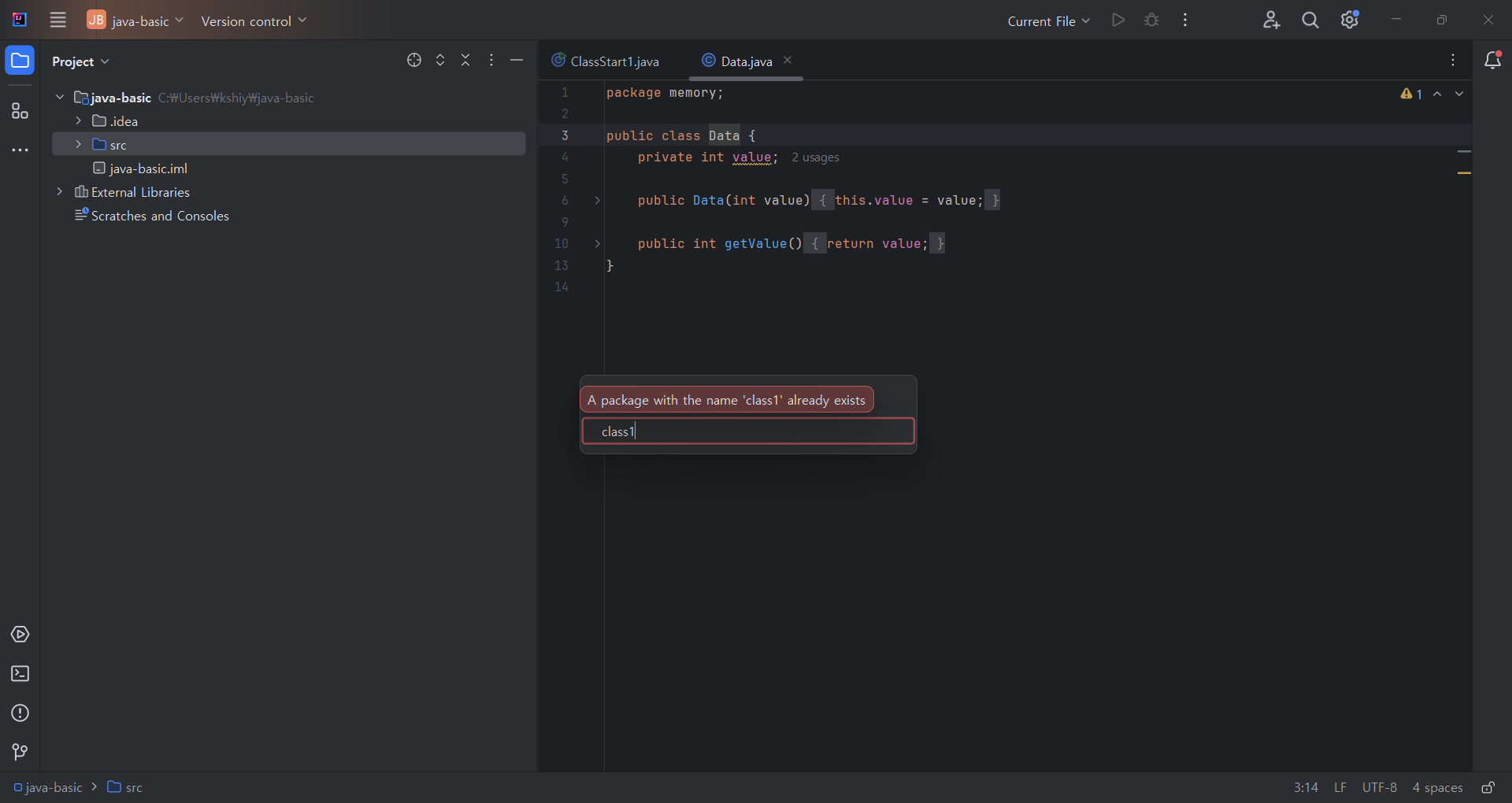Open Project panel options menu
Screen dimensions: 1512x803
(491, 61)
